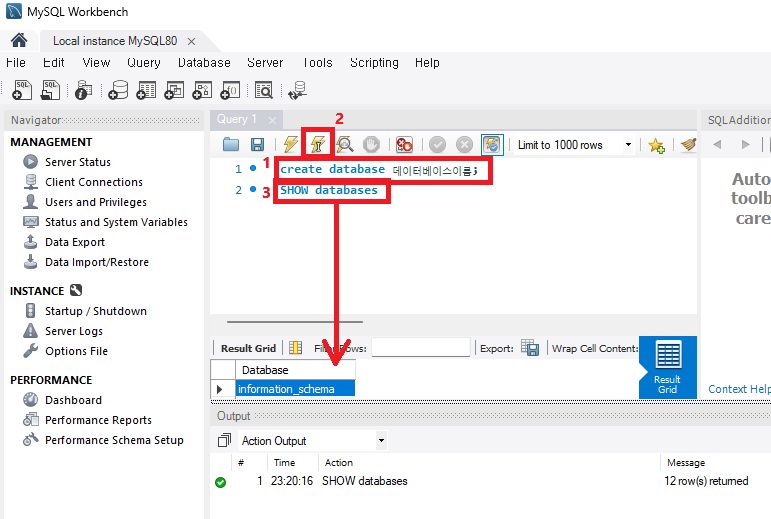
Task: Sort by the Database column header
Action: [295, 370]
